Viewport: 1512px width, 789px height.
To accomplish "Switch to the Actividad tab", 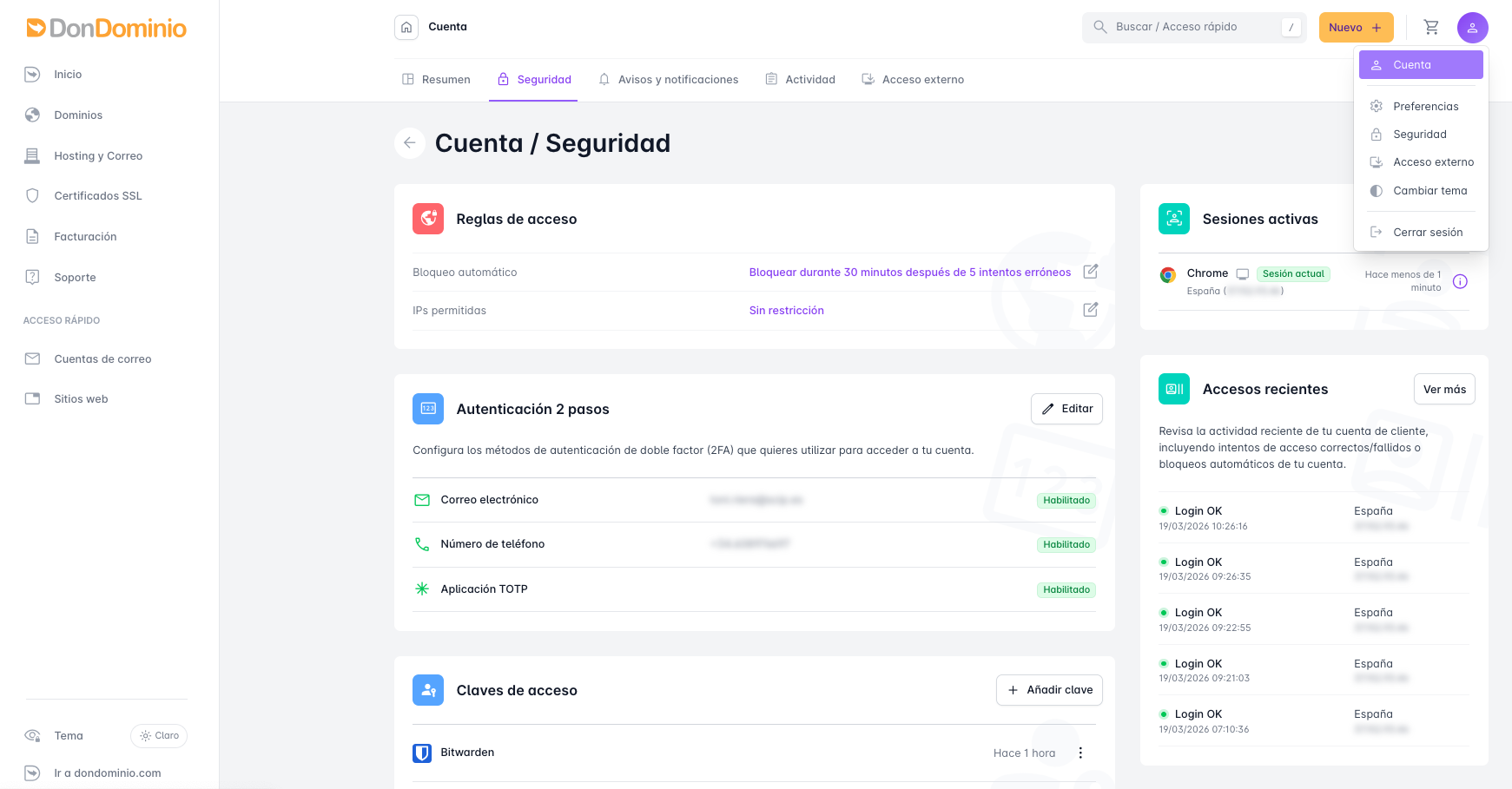I will pos(801,80).
